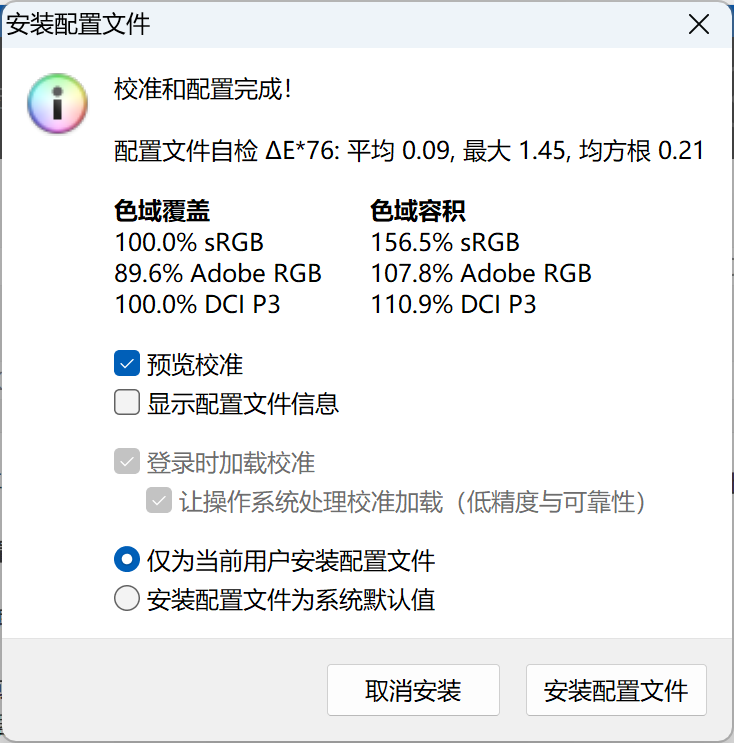Viewport: 734px width, 743px height.
Task: Click the 色域容积 heading
Action: coord(417,211)
